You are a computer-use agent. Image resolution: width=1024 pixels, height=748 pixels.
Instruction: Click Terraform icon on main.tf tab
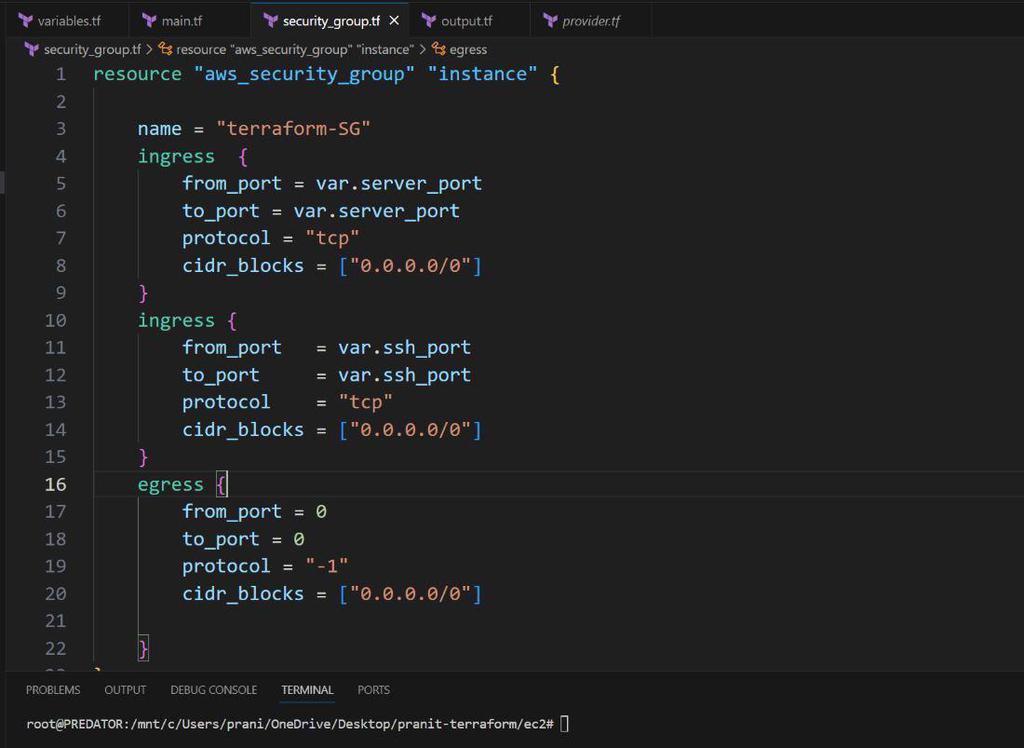tap(150, 21)
